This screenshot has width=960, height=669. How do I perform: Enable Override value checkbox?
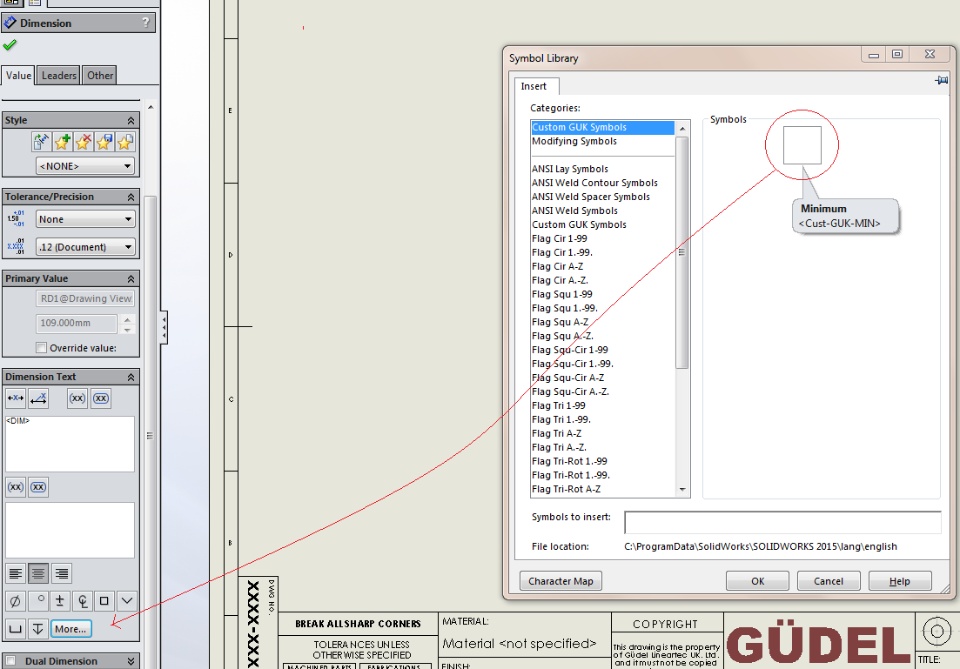click(41, 348)
